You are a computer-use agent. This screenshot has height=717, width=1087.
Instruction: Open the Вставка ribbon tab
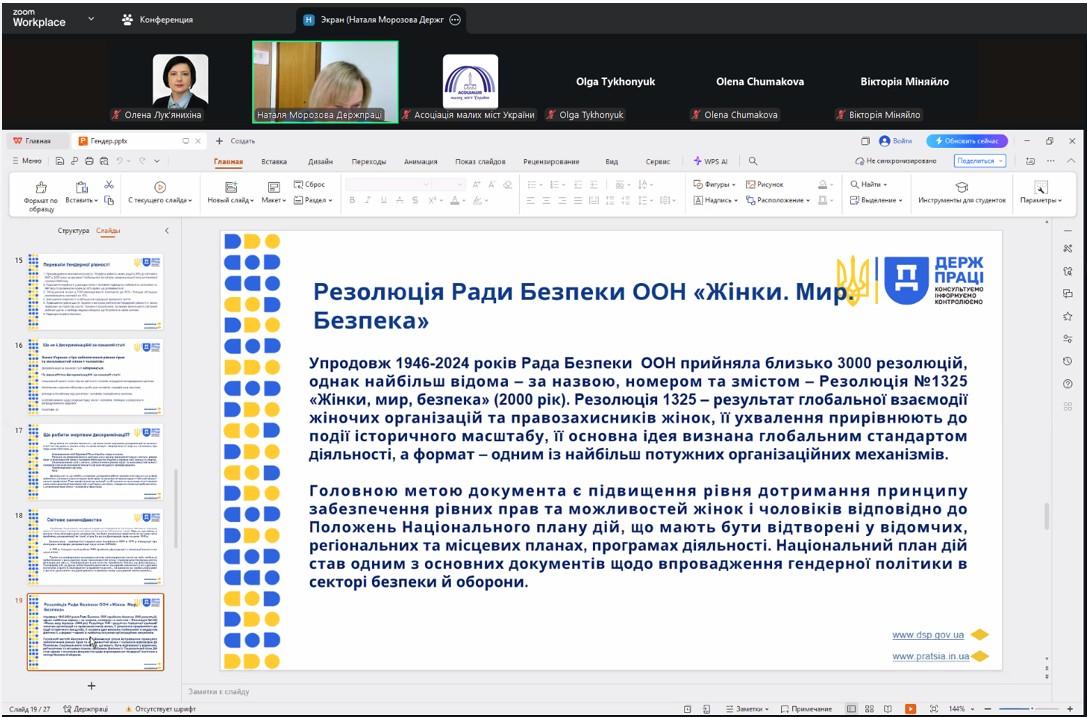tap(274, 161)
